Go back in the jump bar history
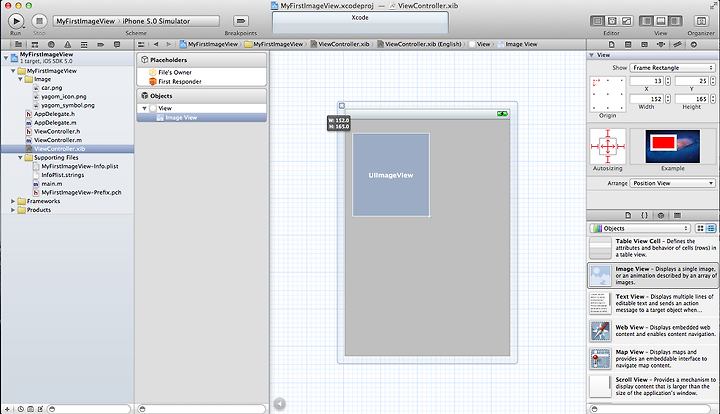The height and width of the screenshot is (414, 720). (x=156, y=45)
